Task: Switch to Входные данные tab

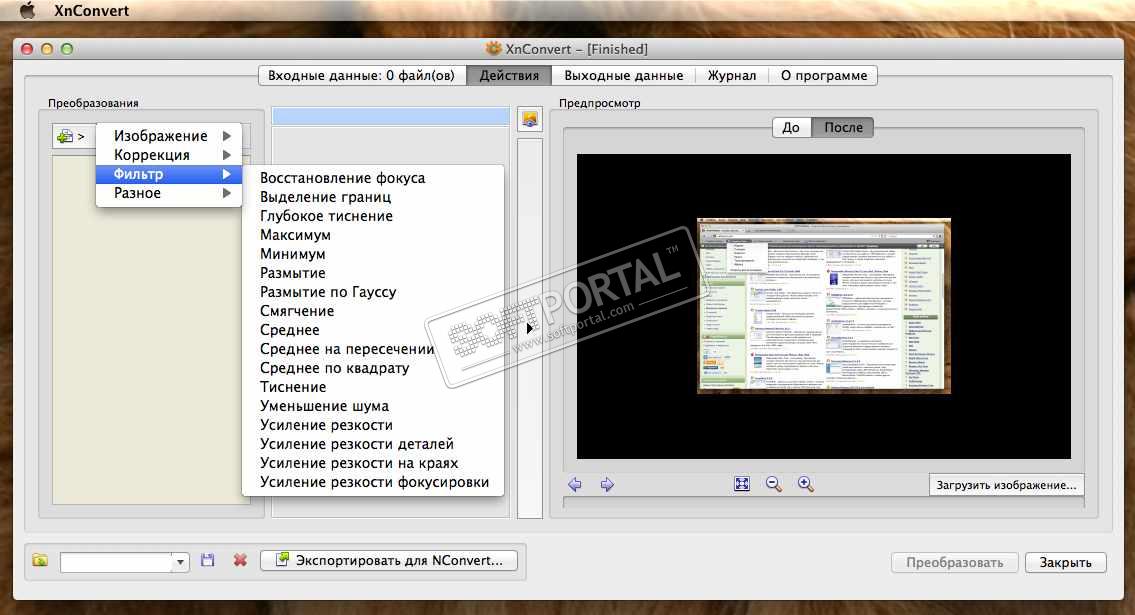Action: 362,75
